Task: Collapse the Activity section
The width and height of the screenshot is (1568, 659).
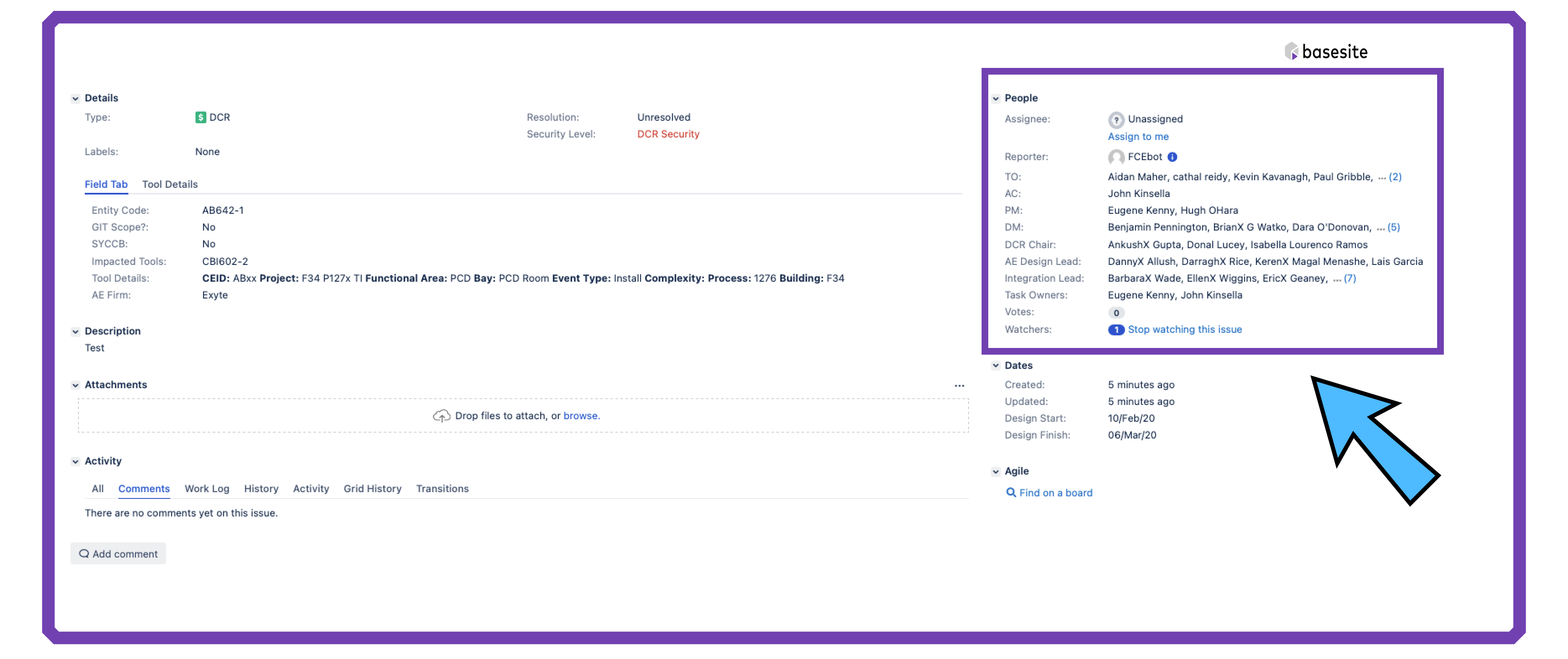Action: tap(76, 462)
